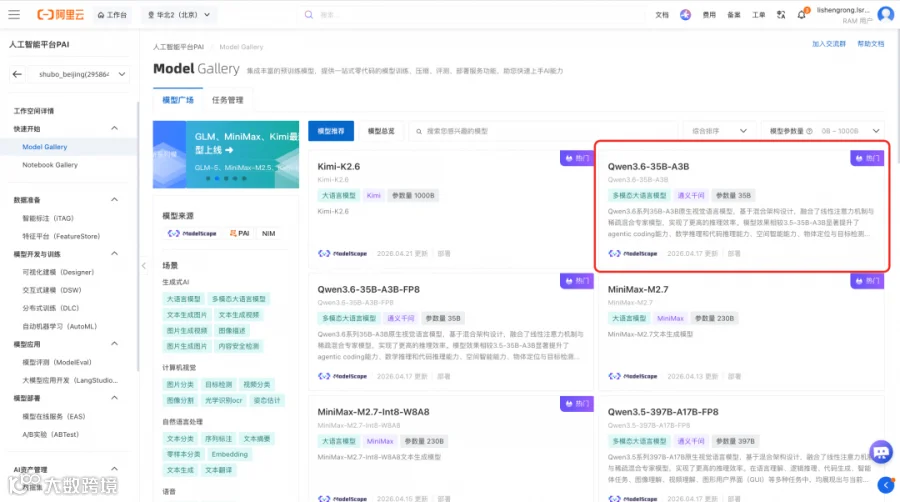Screen dimensions: 900x502
Task: Collapse the 模型应用 sidebar section
Action: point(114,344)
